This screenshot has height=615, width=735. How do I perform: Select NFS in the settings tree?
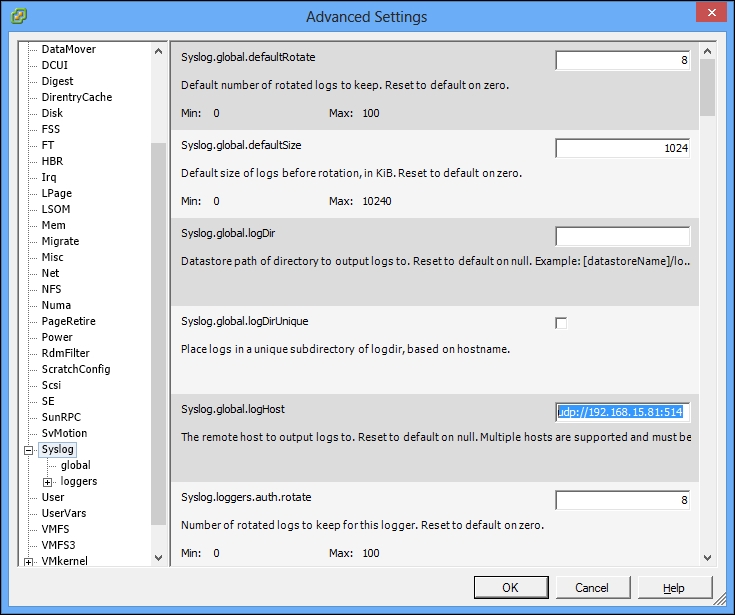[51, 289]
